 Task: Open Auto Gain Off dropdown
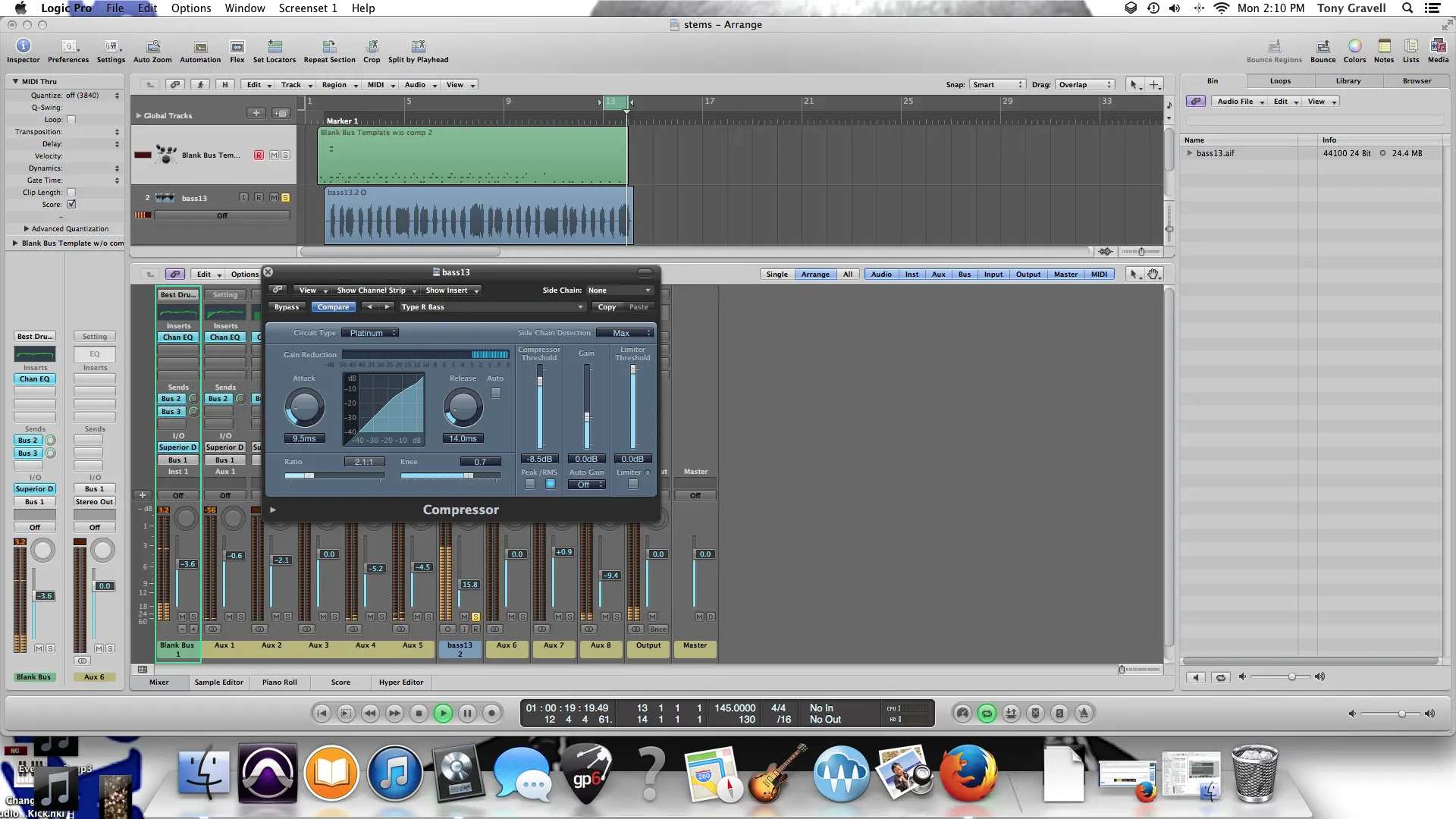tap(586, 485)
